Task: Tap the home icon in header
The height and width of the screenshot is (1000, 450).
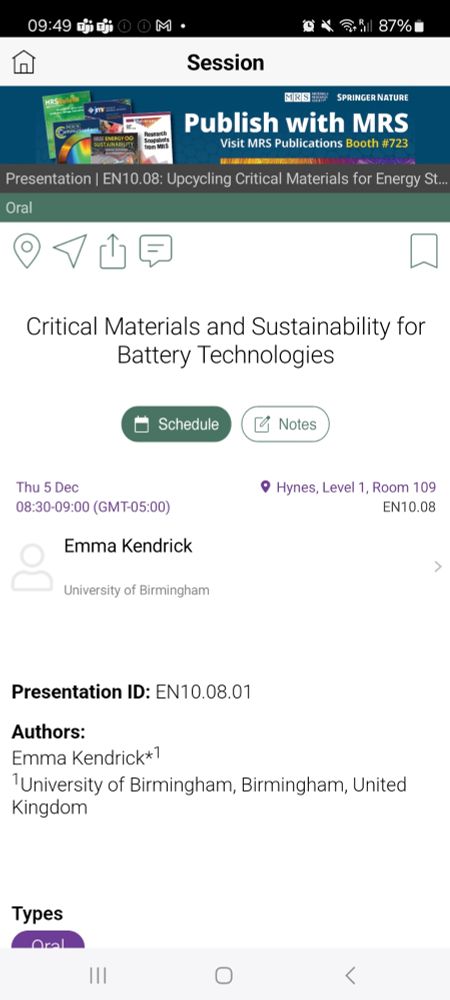Action: click(x=24, y=62)
